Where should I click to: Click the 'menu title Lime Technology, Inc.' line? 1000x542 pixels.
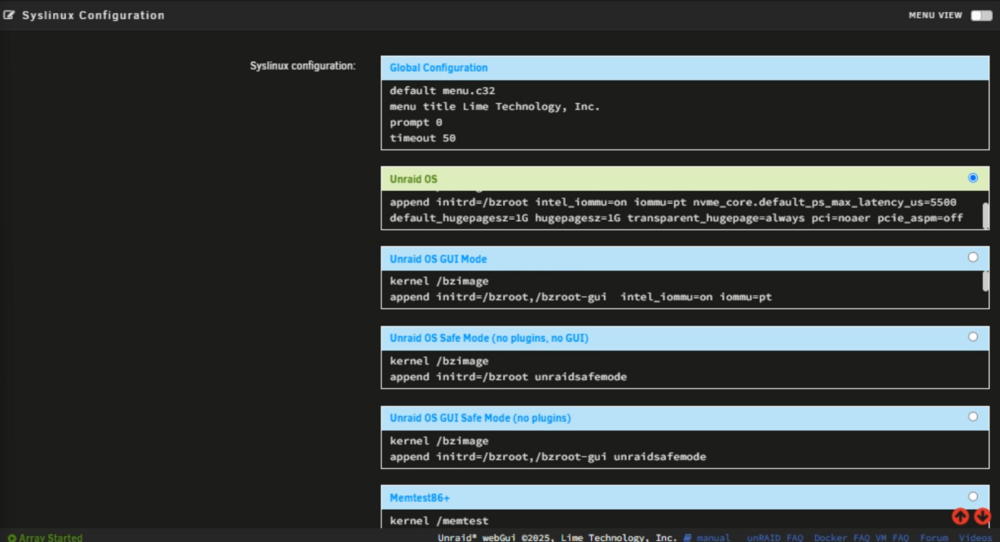pos(495,106)
